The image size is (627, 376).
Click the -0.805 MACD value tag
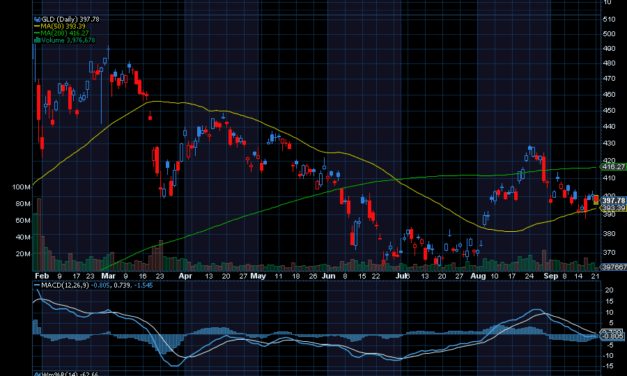(613, 336)
